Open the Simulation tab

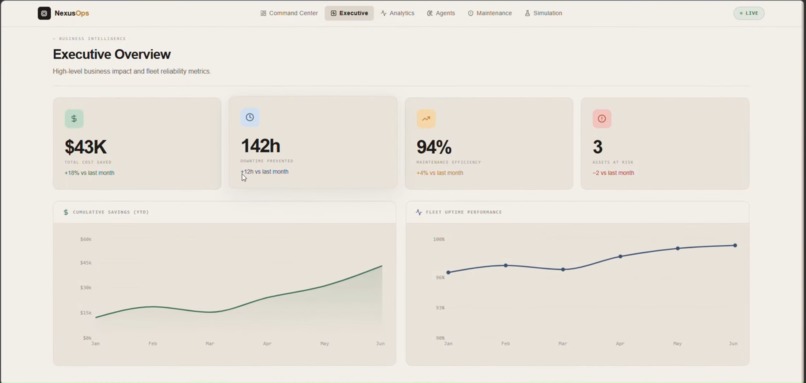click(543, 13)
